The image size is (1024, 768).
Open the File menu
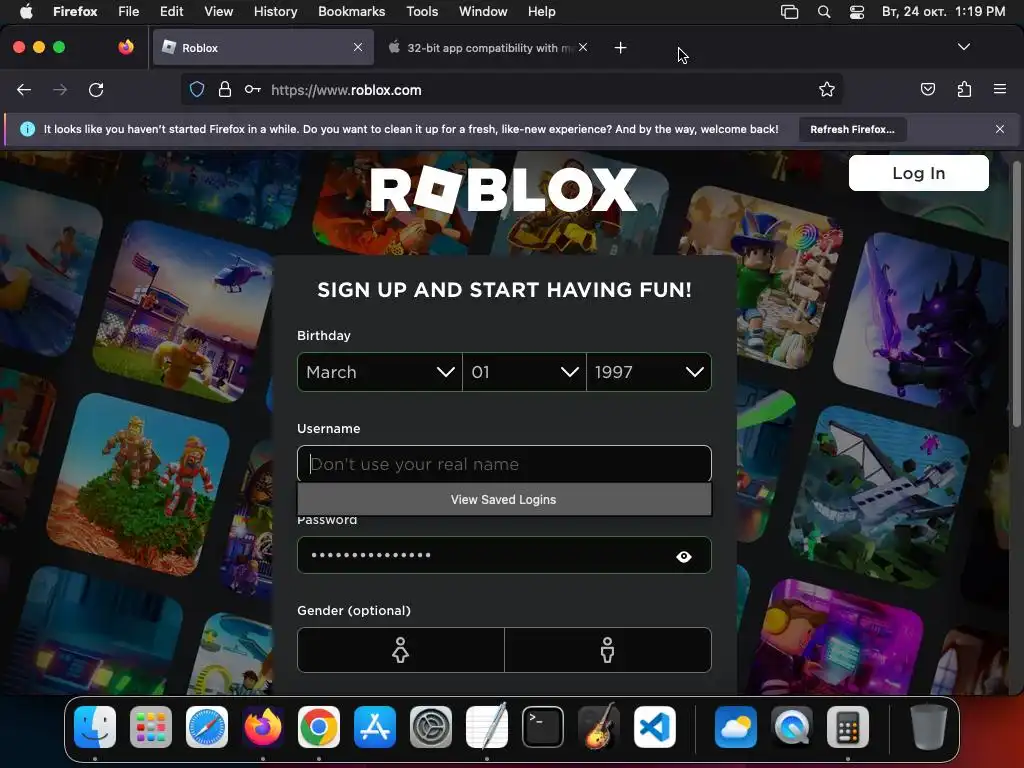click(x=129, y=11)
